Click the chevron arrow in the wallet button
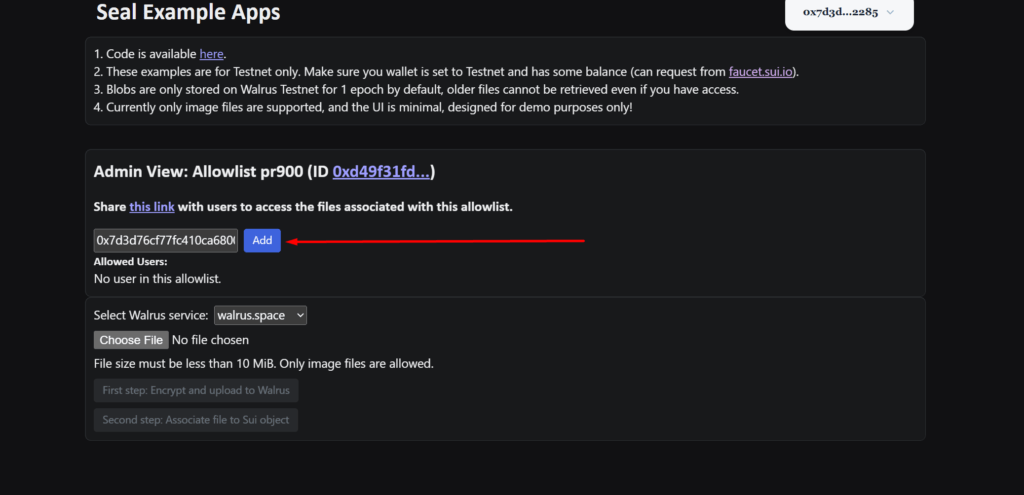 tap(890, 12)
